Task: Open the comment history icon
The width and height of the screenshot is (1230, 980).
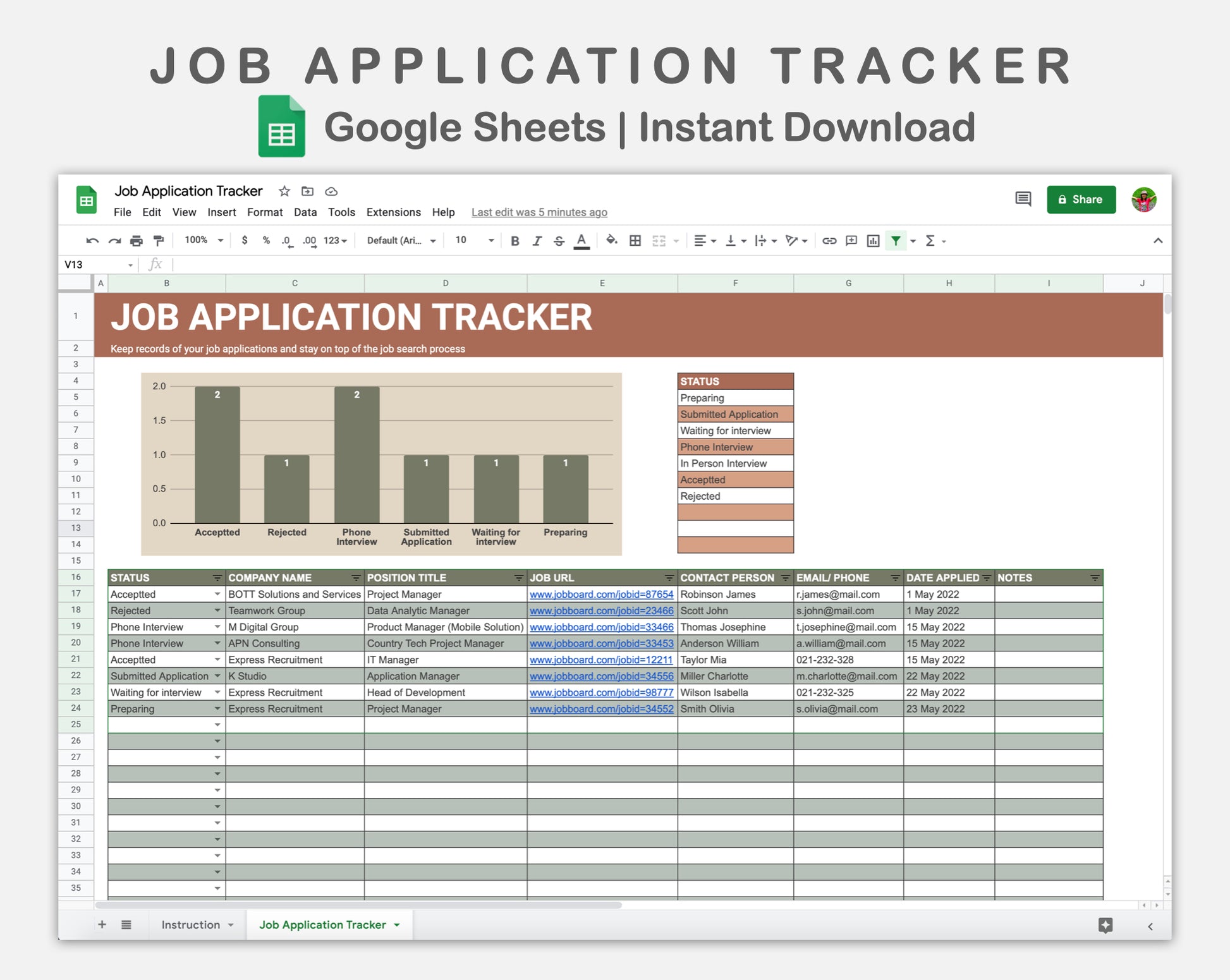Action: [x=1023, y=200]
